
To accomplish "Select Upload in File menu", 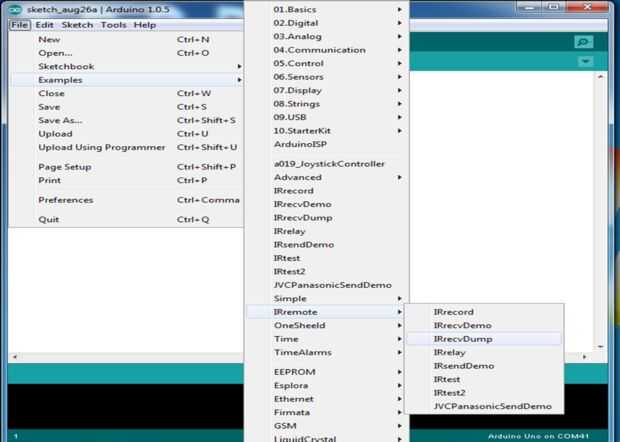I will point(127,134).
